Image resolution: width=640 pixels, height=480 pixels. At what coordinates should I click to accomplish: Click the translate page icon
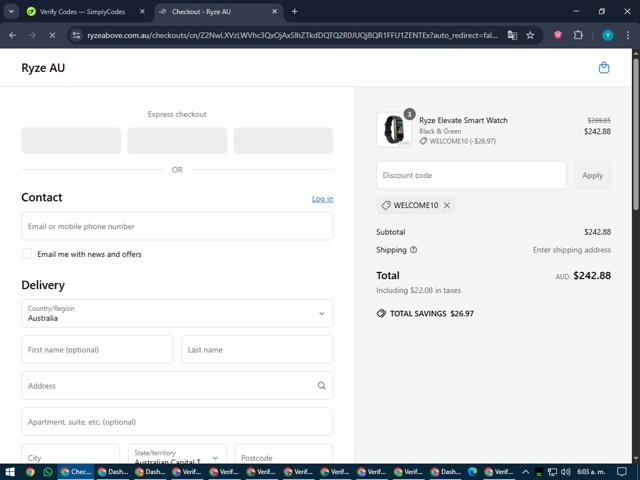click(x=512, y=36)
